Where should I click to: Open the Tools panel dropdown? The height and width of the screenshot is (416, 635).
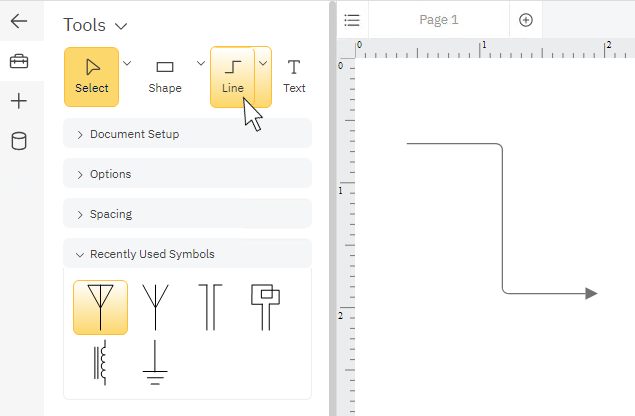click(121, 25)
